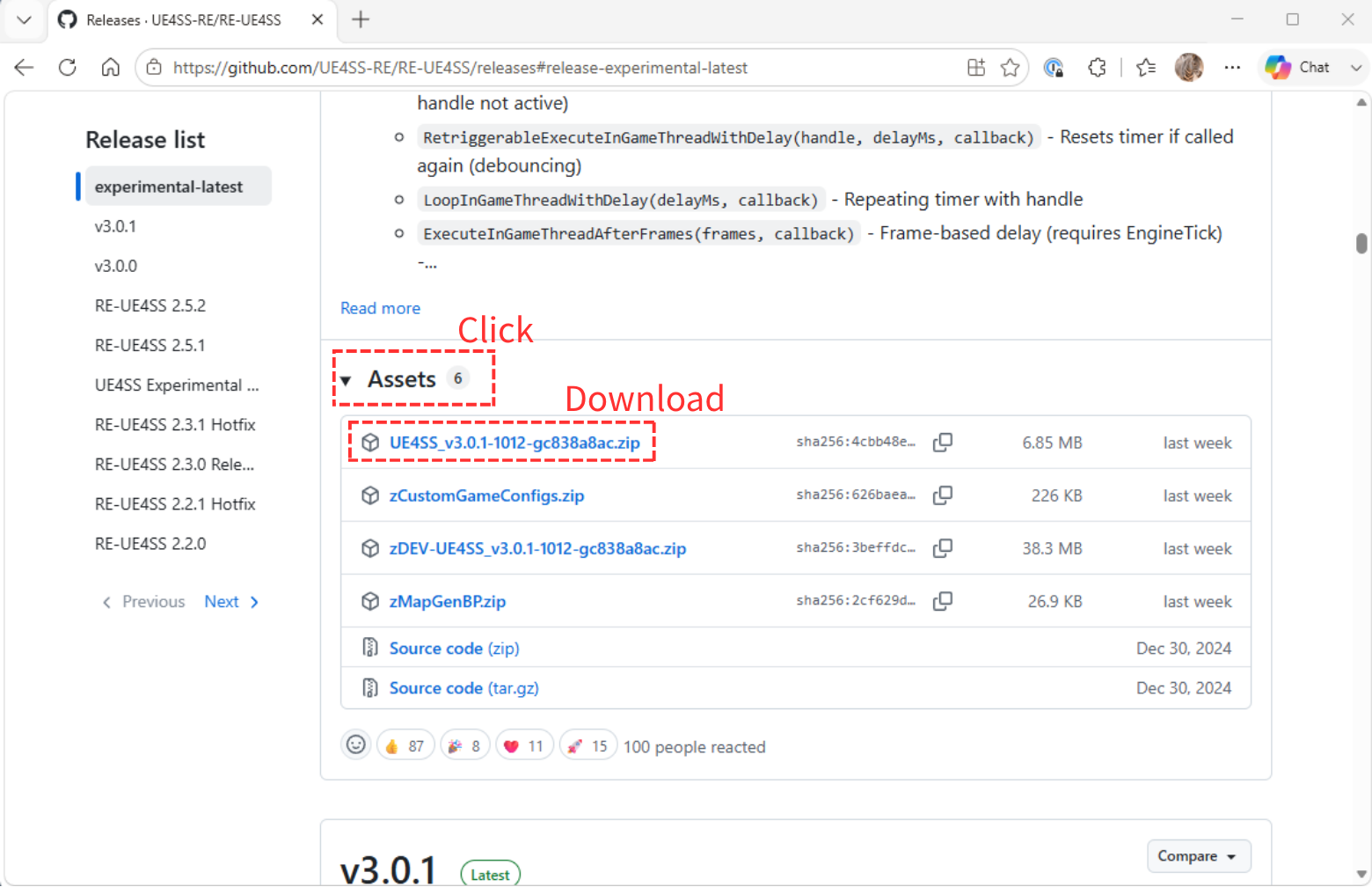Viewport: 1372px width, 887px height.
Task: Download zCustomGameConfigs.zip
Action: [x=486, y=495]
